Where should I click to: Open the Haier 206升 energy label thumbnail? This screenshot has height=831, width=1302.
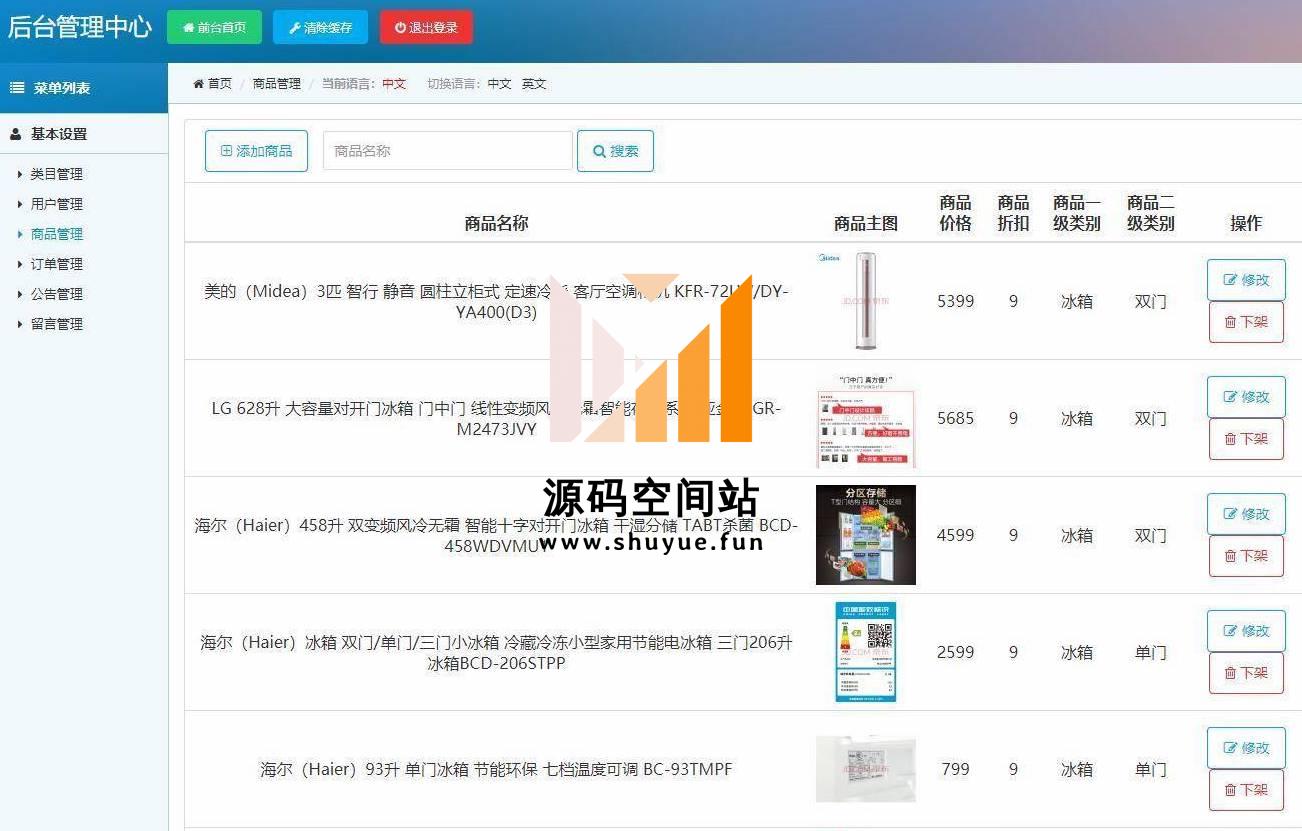coord(866,652)
